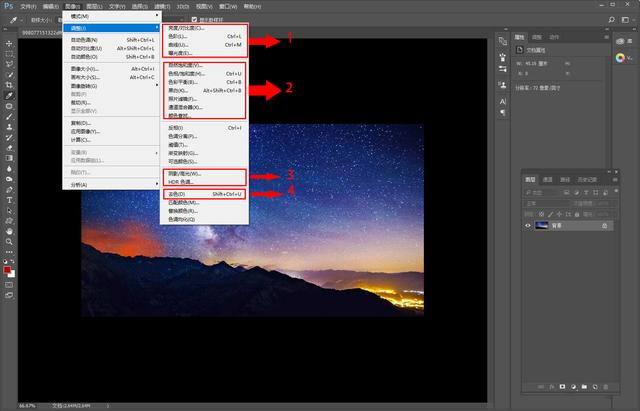This screenshot has width=640, height=411.
Task: Toggle lock position in Layers panel
Action: click(x=559, y=214)
